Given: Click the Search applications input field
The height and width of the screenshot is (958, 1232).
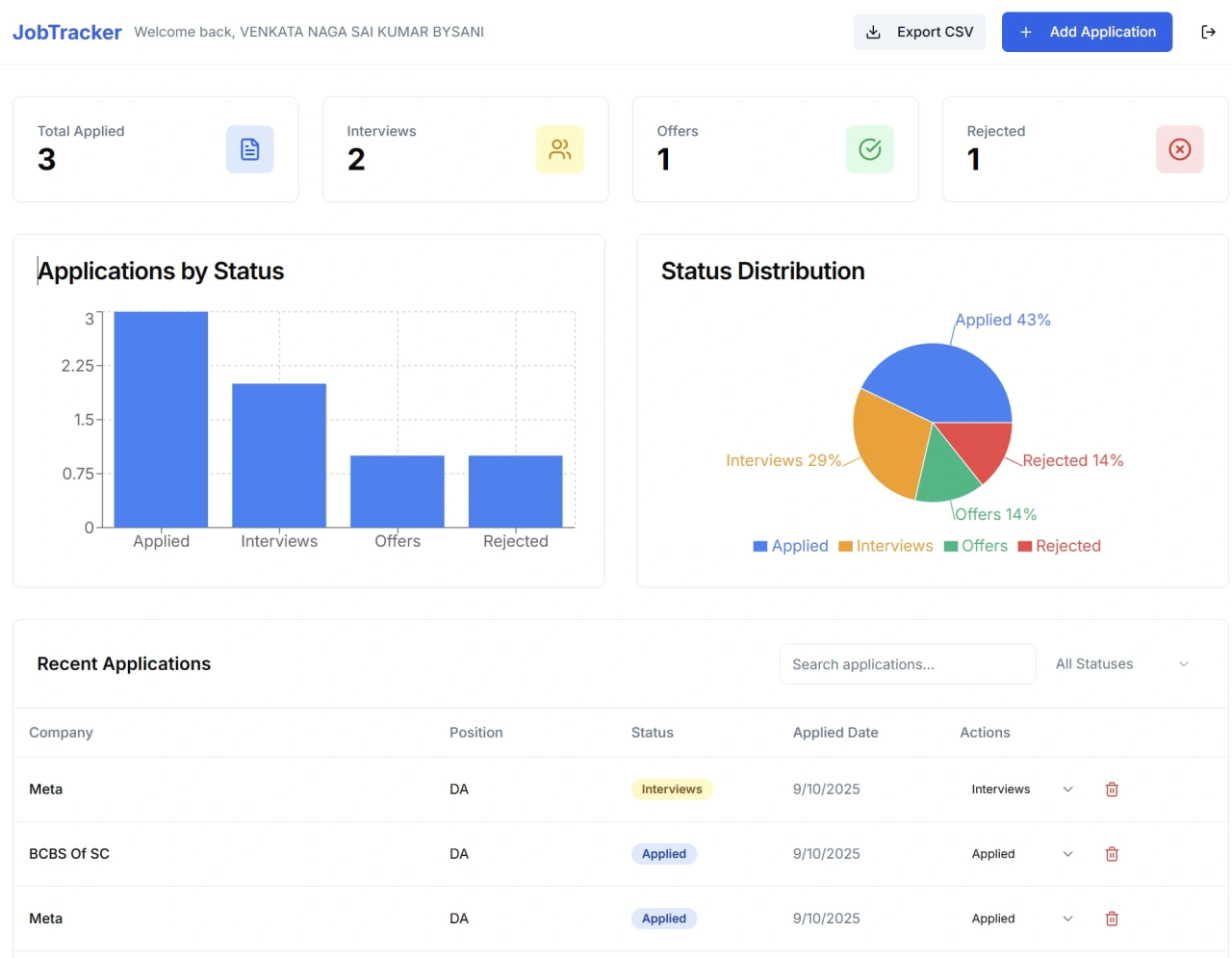Looking at the screenshot, I should tap(908, 664).
